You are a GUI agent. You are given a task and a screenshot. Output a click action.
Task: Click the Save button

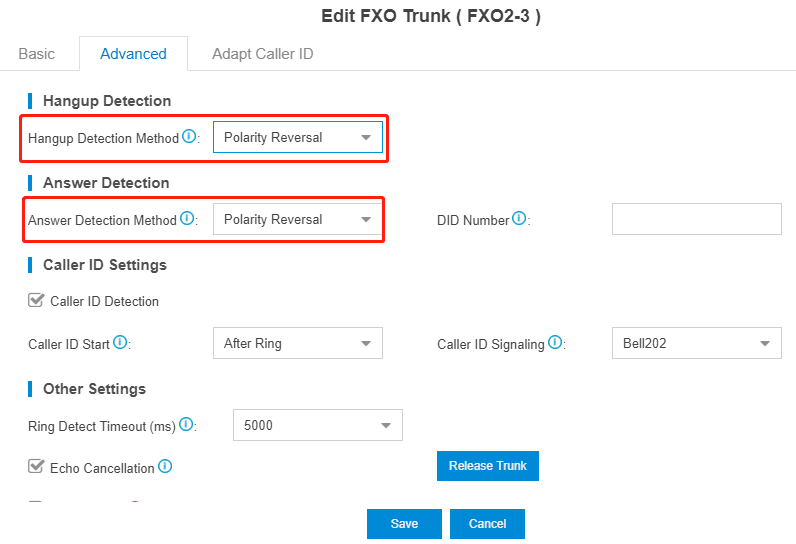404,524
